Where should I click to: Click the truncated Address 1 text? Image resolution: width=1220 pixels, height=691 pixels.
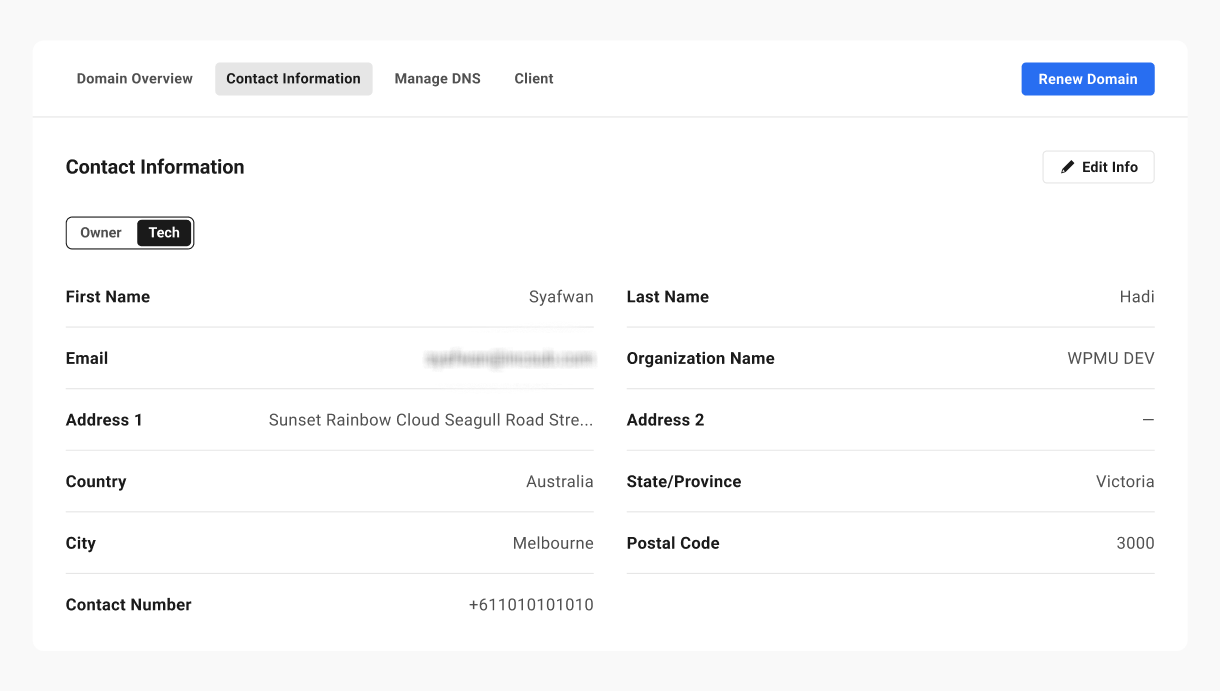pos(430,420)
